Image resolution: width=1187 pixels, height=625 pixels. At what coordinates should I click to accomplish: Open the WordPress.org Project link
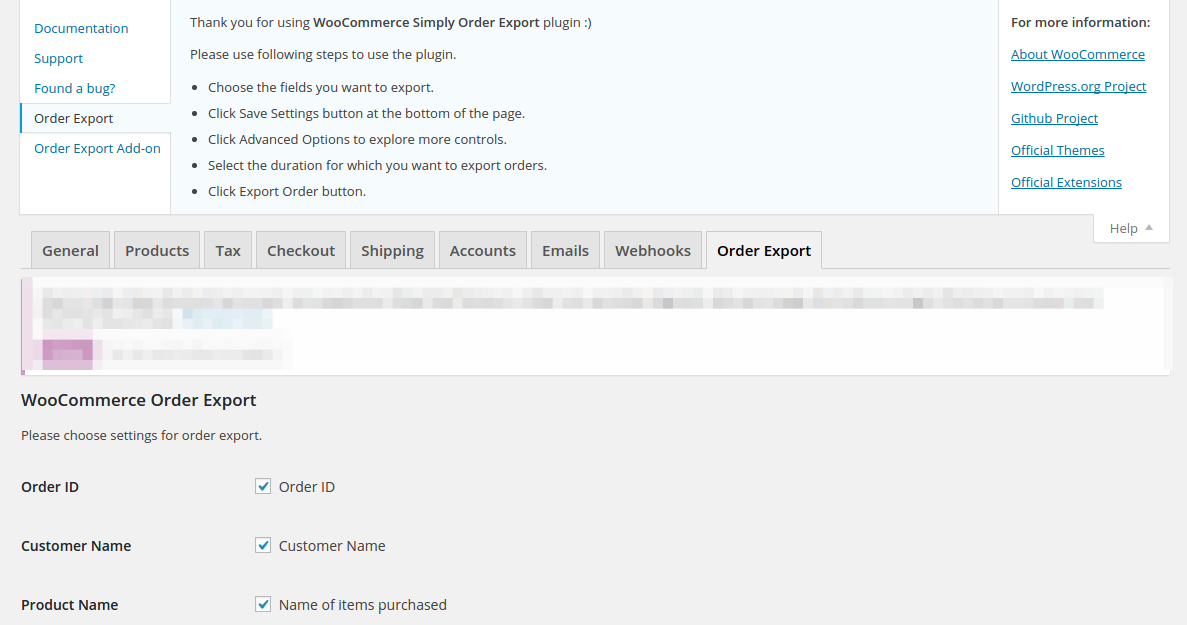pyautogui.click(x=1078, y=86)
